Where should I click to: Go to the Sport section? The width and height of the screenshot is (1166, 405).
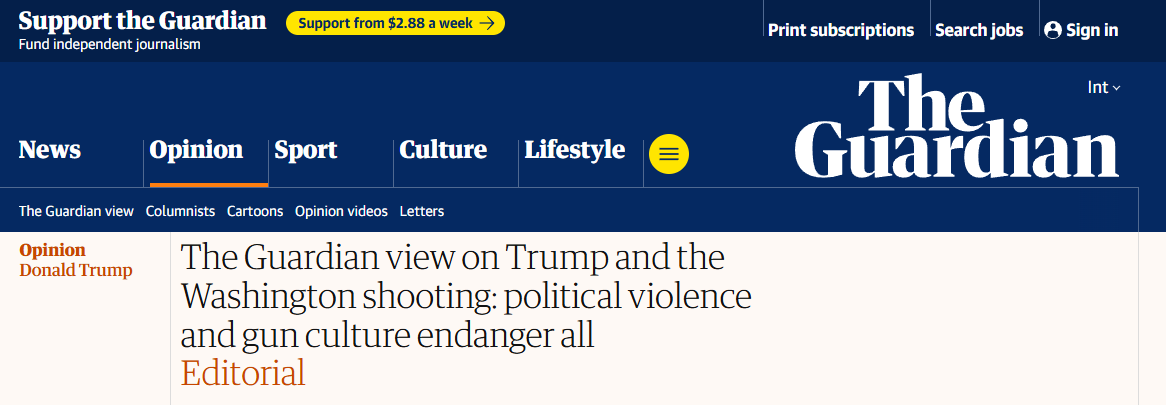(x=306, y=150)
